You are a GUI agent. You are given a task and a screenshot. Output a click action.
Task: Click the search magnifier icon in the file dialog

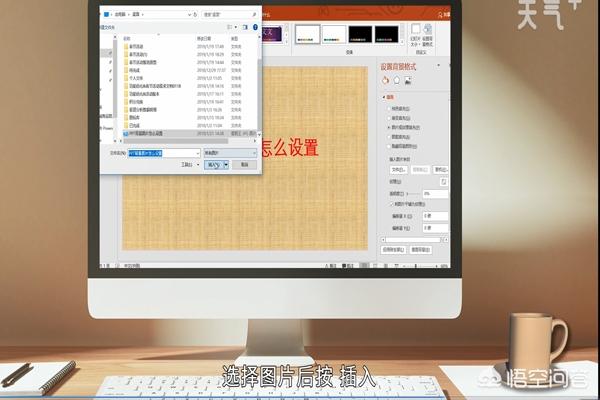tap(254, 15)
